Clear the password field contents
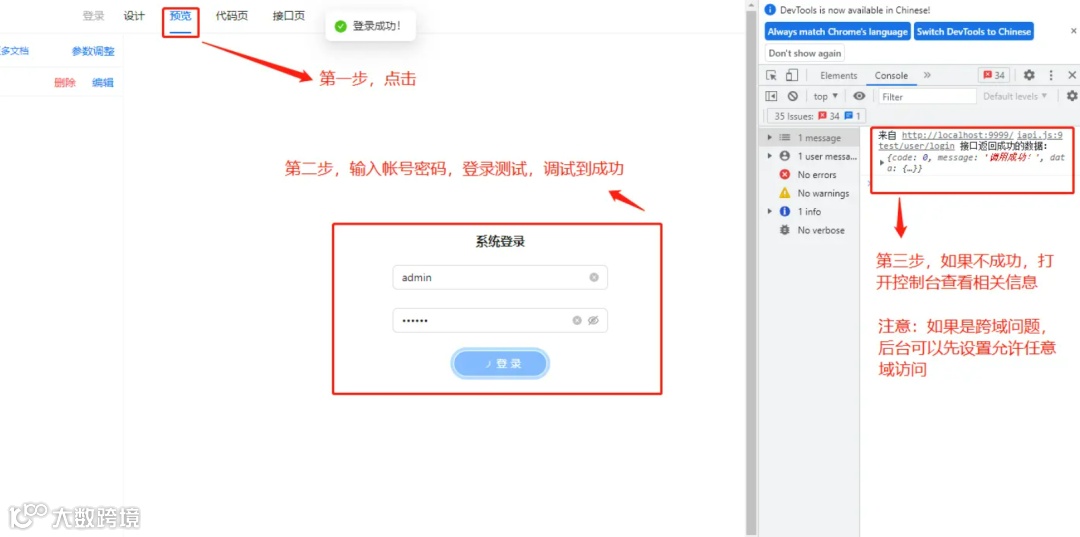Screen dimensions: 1080x537 pyautogui.click(x=577, y=320)
